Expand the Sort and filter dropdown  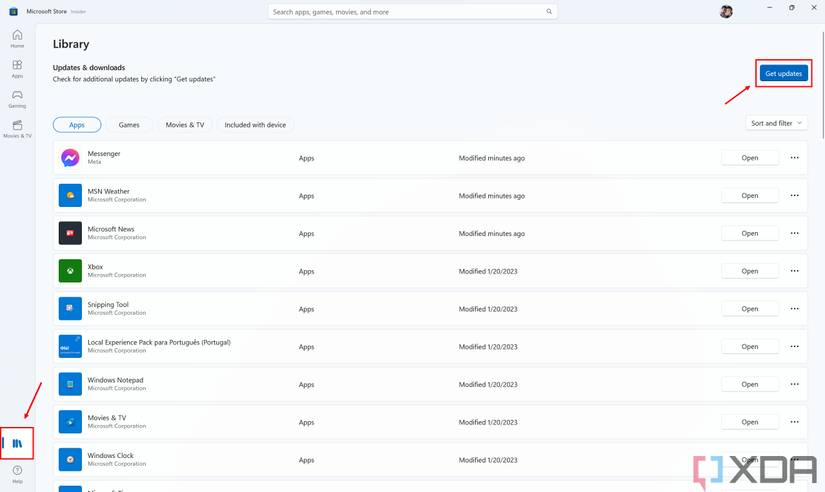point(776,123)
